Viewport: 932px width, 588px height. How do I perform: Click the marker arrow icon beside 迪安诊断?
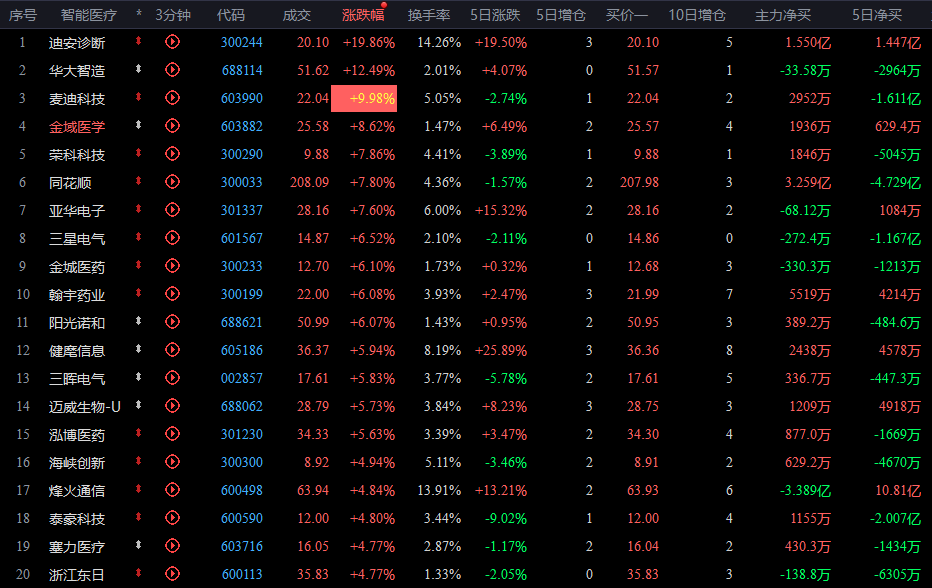pos(138,41)
